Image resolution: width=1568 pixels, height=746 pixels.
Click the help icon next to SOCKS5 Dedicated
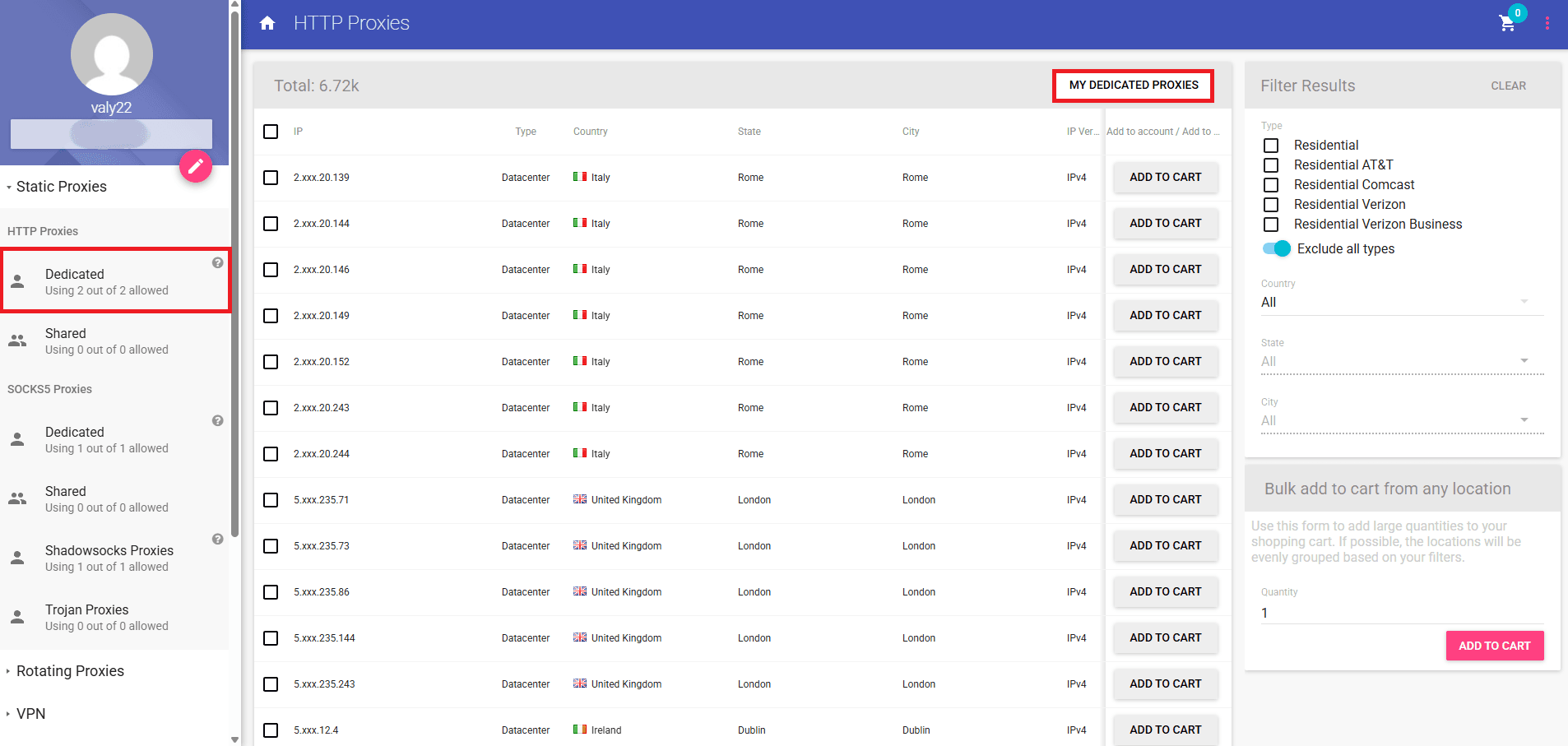pos(217,421)
